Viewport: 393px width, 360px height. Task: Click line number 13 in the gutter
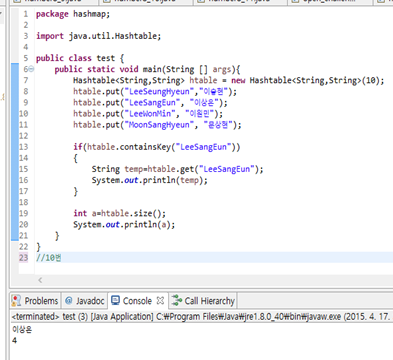23,147
